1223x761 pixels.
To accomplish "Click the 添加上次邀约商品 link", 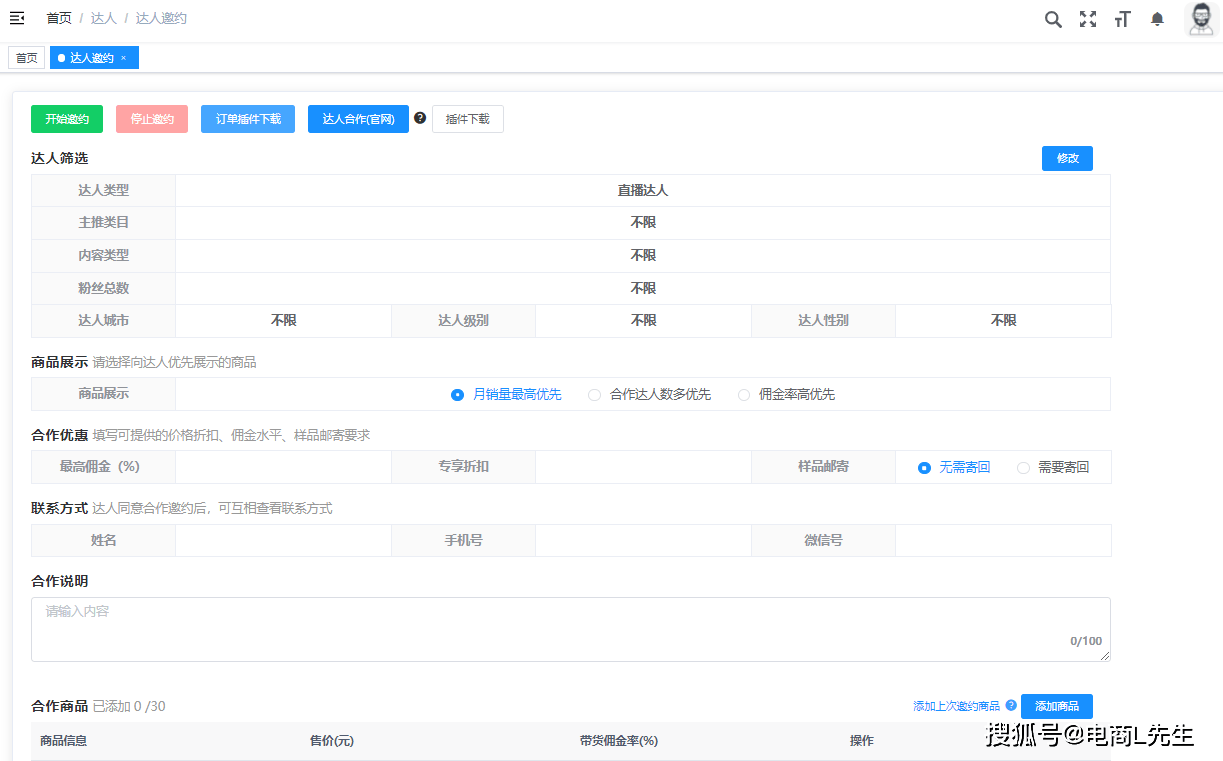I will [x=956, y=706].
